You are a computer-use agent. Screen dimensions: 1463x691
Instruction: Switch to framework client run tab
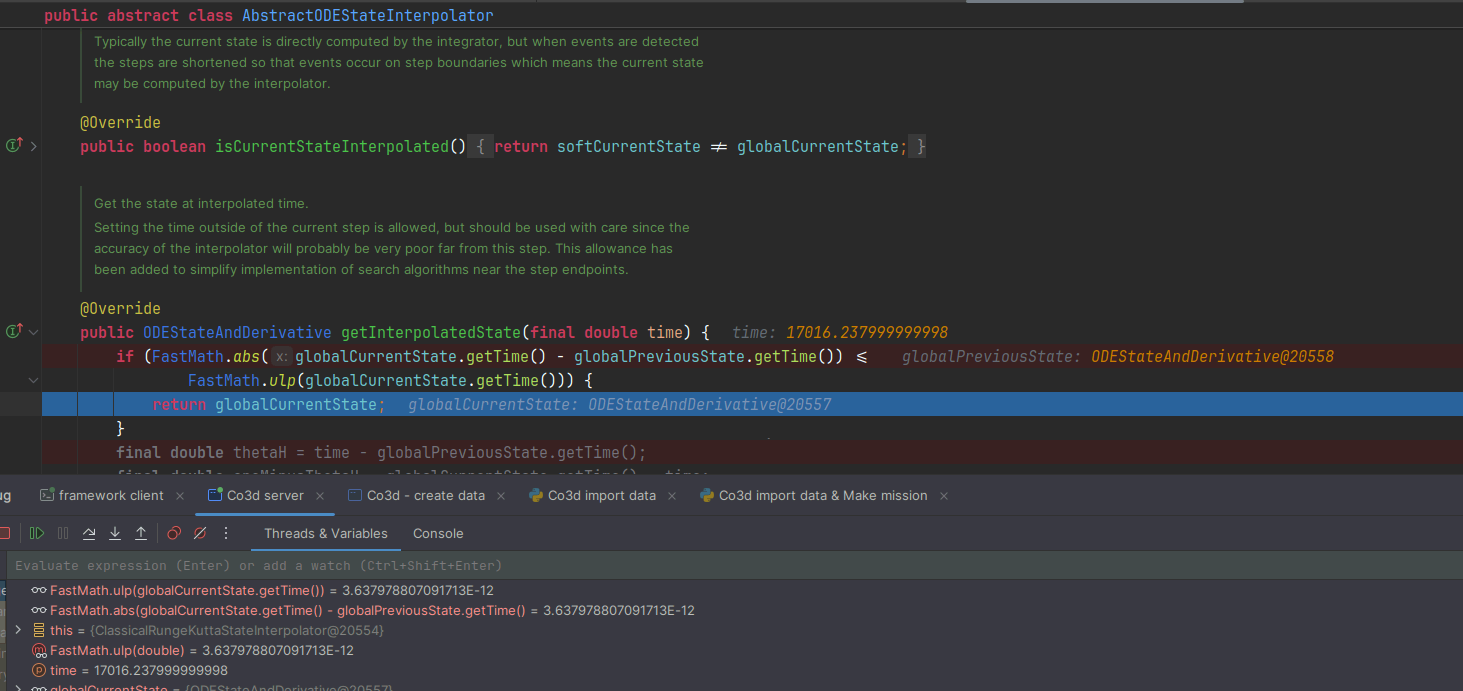pos(111,495)
